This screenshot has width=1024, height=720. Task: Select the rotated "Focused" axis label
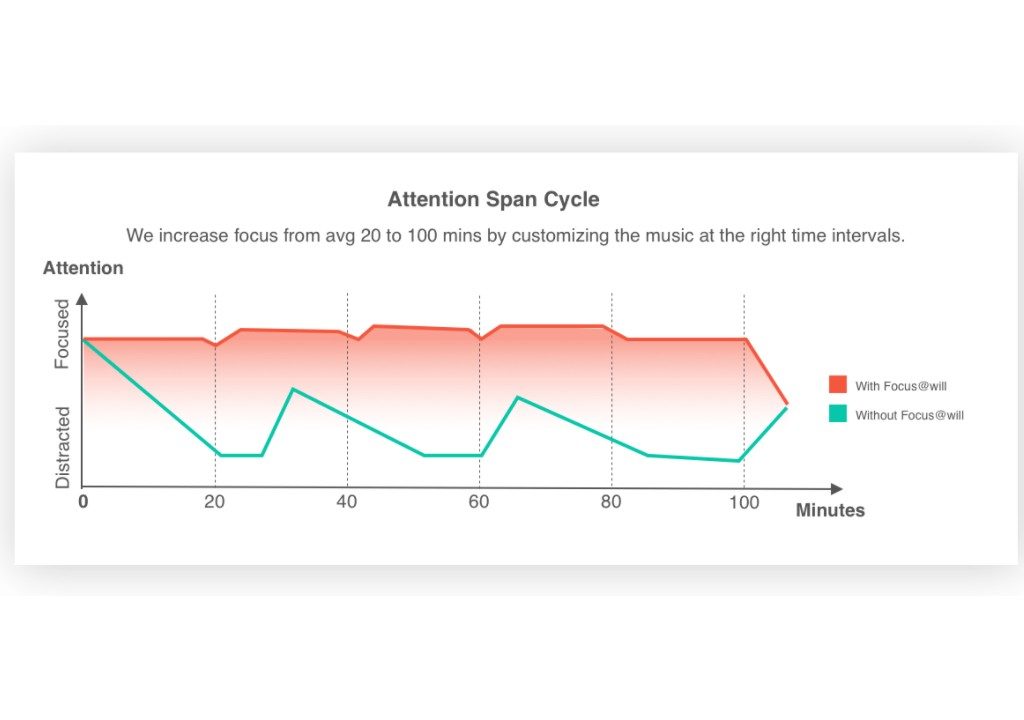coord(63,334)
